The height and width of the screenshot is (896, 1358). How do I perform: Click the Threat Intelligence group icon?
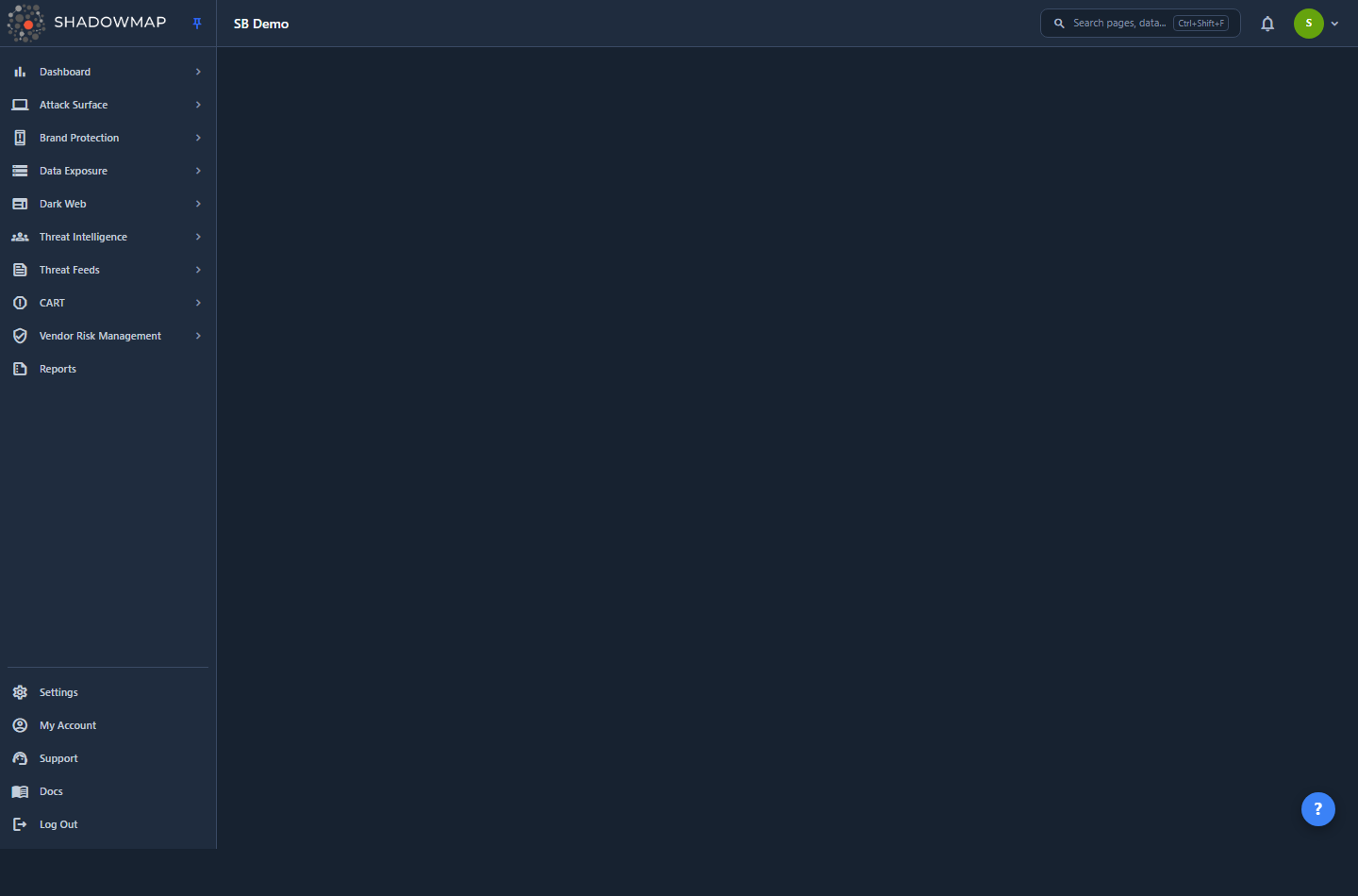[x=20, y=237]
